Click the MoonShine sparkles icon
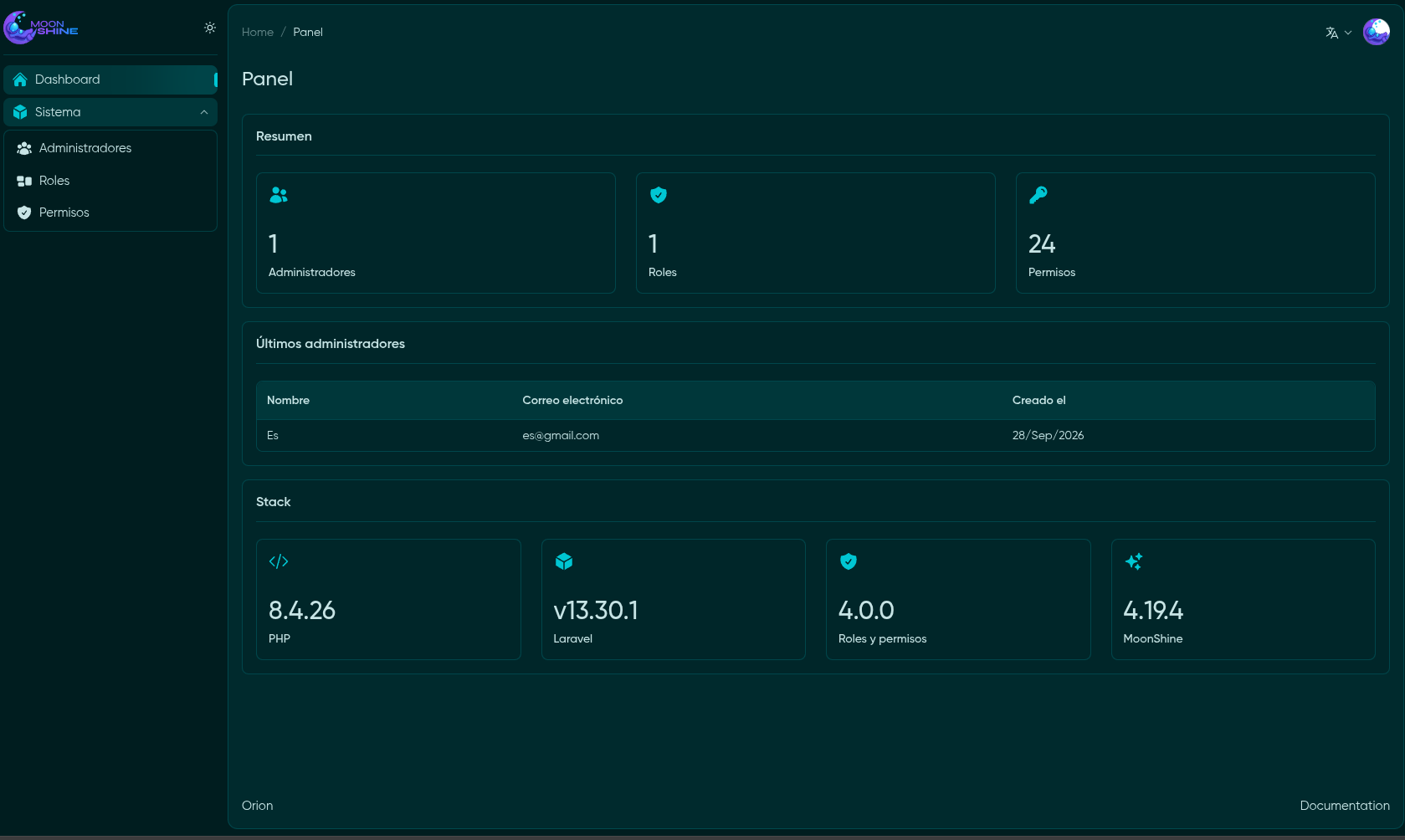This screenshot has width=1405, height=840. [1134, 561]
